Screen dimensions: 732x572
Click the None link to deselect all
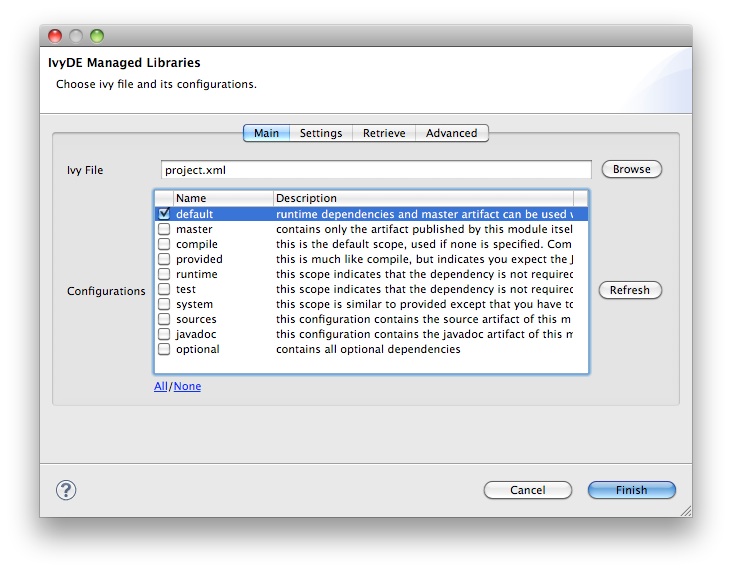tap(187, 386)
